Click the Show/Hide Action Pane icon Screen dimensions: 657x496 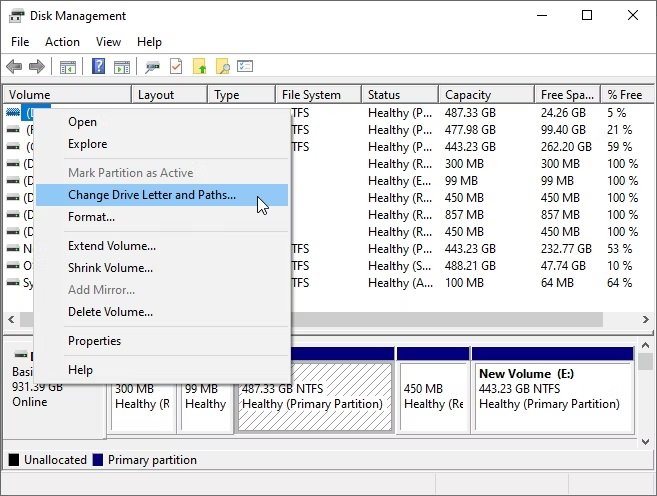(x=121, y=67)
